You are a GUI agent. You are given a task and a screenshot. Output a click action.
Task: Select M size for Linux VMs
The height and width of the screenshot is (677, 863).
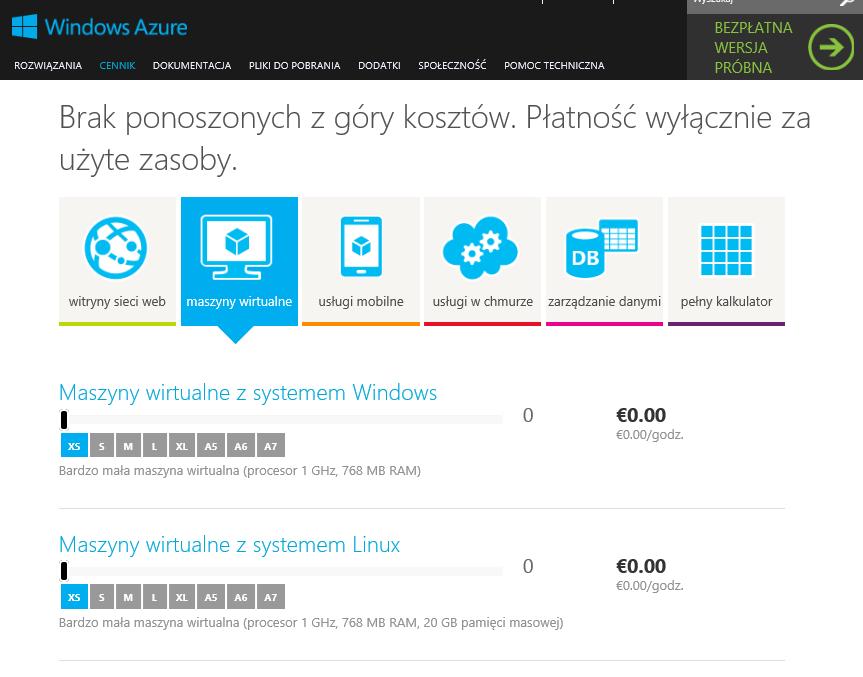(x=128, y=597)
